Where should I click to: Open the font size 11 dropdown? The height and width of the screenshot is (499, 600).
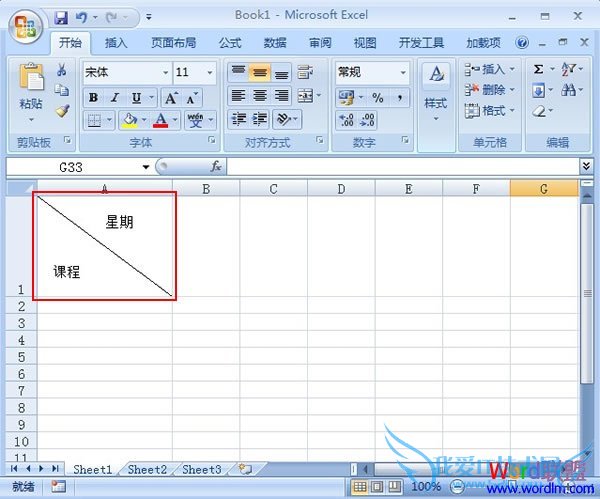tap(210, 72)
